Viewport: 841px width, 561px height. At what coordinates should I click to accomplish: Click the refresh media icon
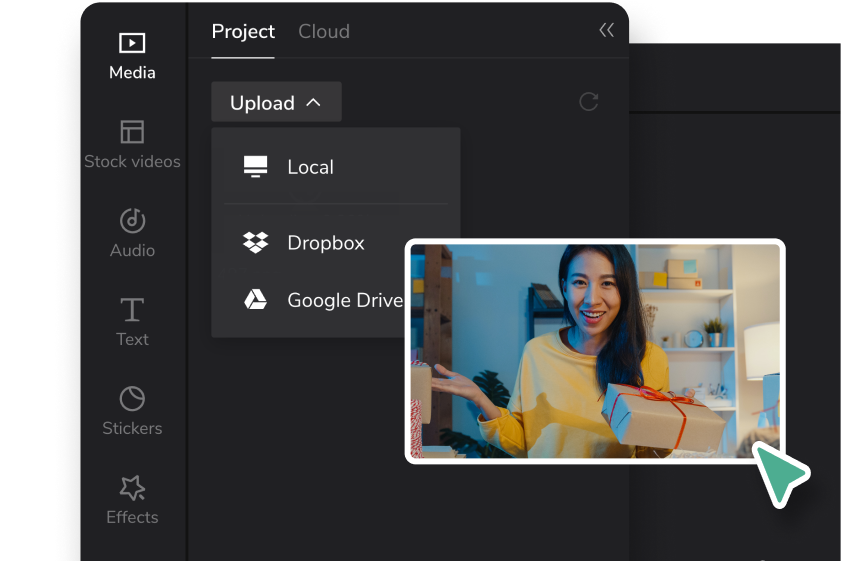589,101
